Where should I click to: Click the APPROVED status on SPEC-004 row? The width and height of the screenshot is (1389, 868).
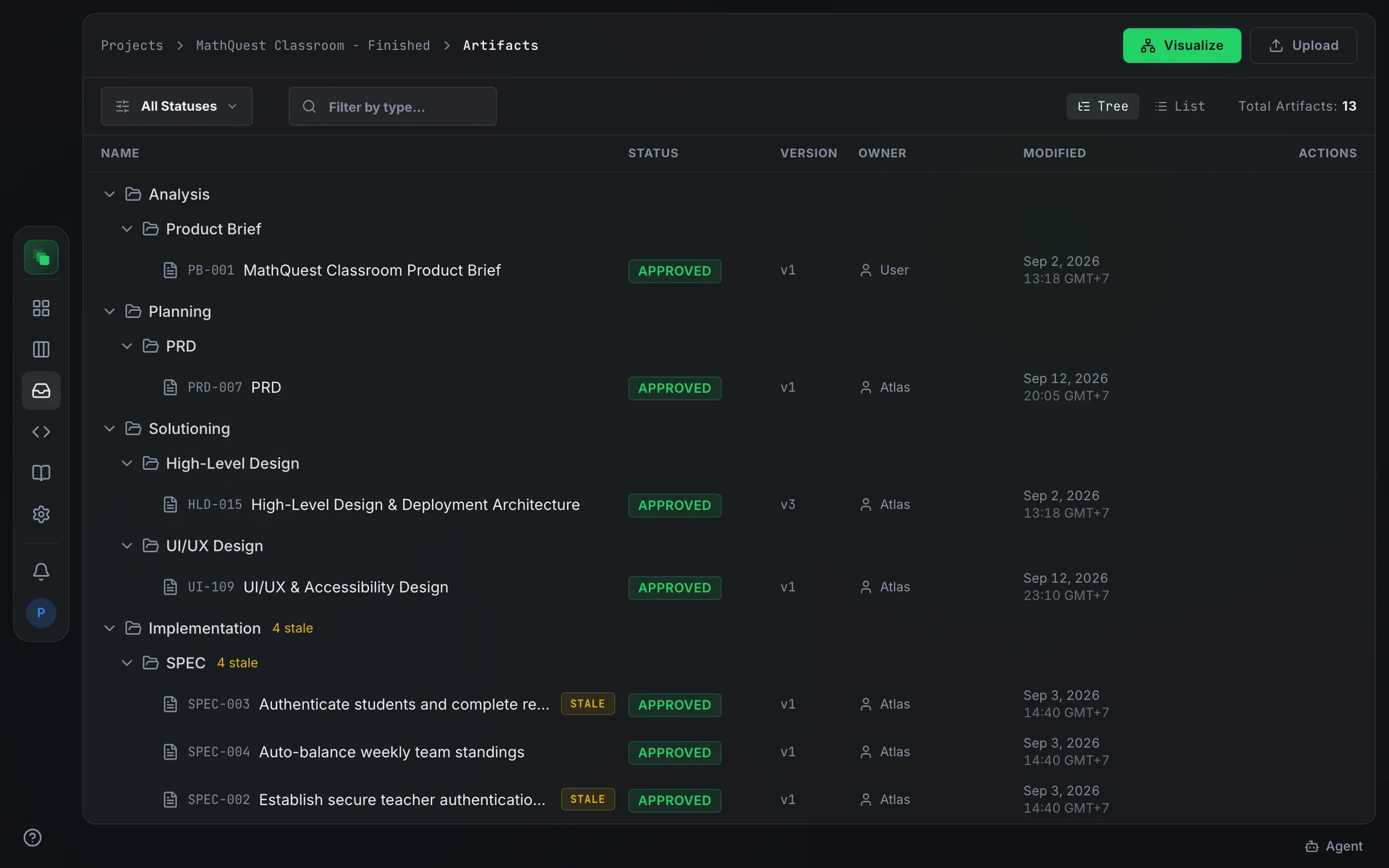tap(674, 753)
